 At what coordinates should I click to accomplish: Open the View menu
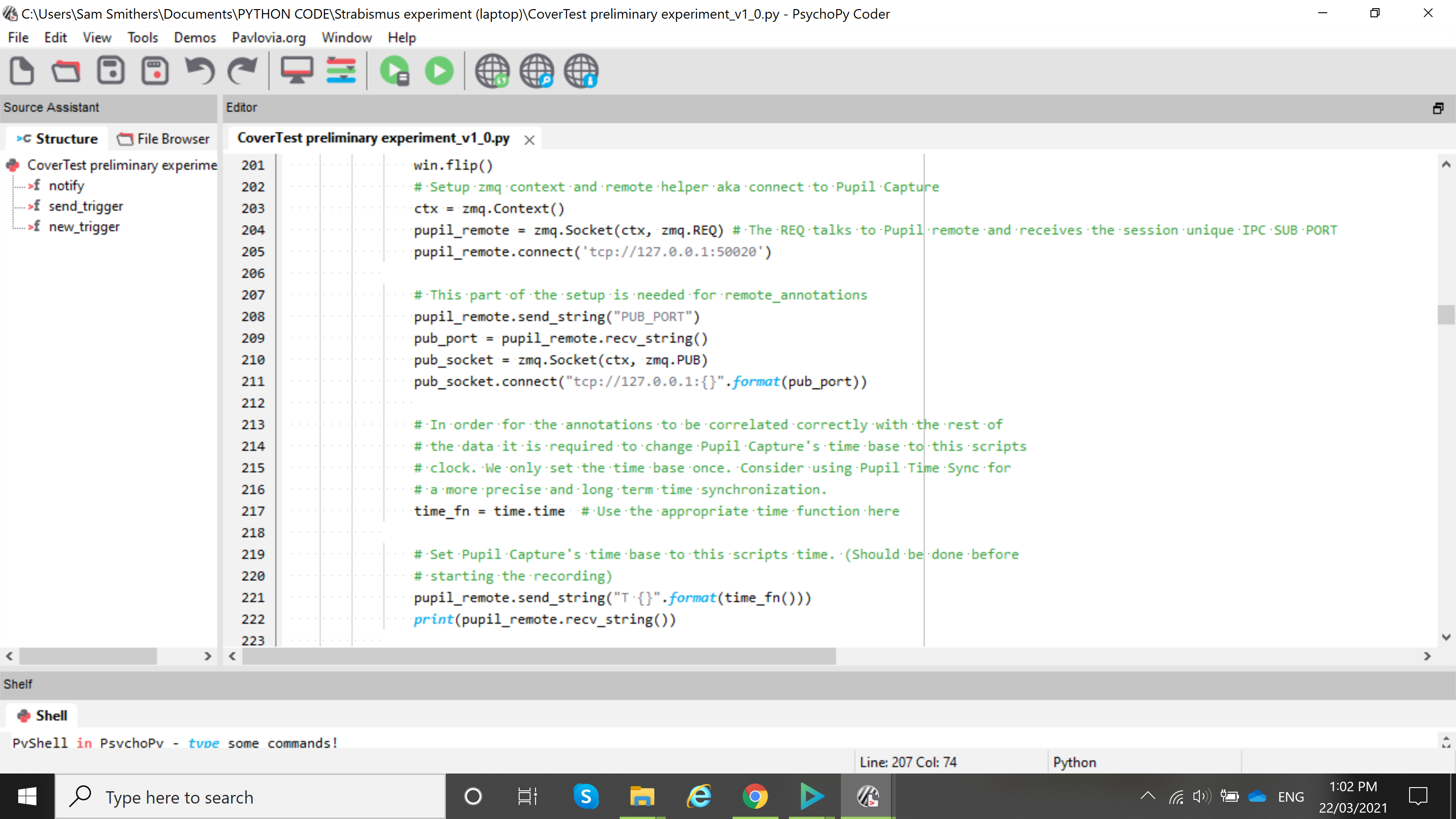pyautogui.click(x=96, y=37)
